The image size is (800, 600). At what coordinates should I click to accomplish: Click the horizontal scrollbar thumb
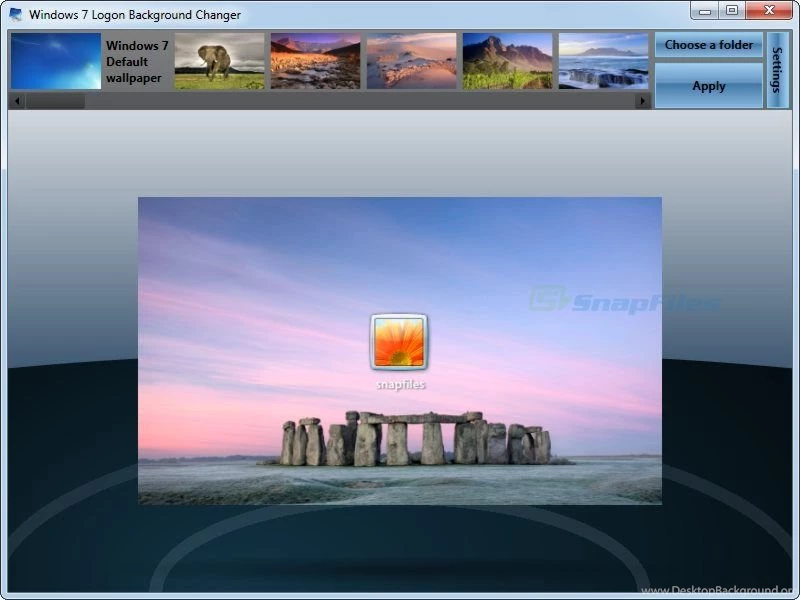(x=55, y=101)
